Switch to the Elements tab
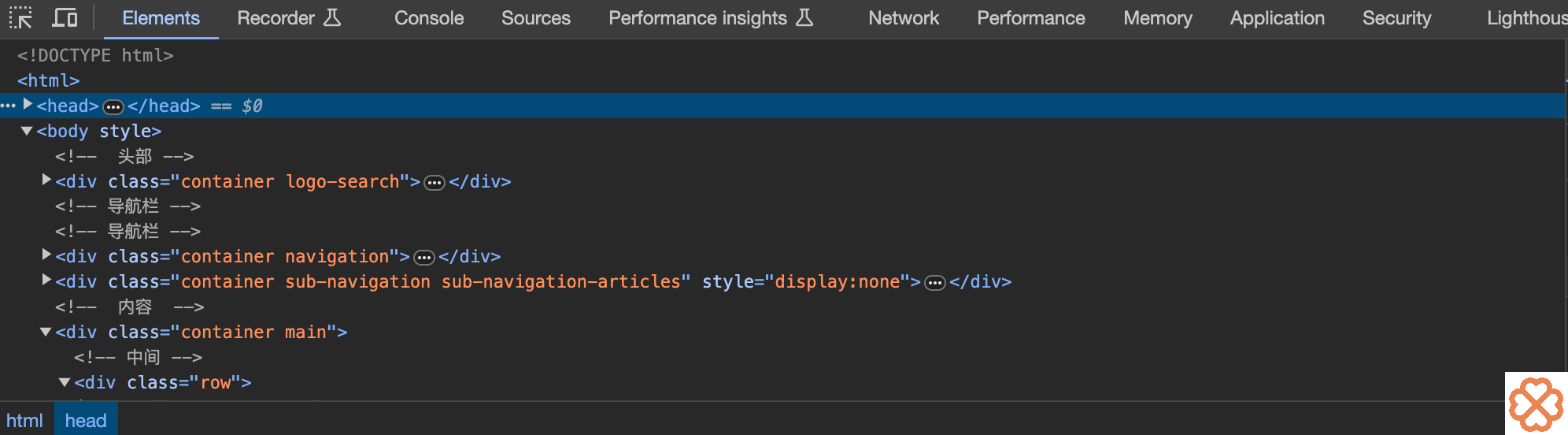The image size is (1568, 435). coord(161,18)
